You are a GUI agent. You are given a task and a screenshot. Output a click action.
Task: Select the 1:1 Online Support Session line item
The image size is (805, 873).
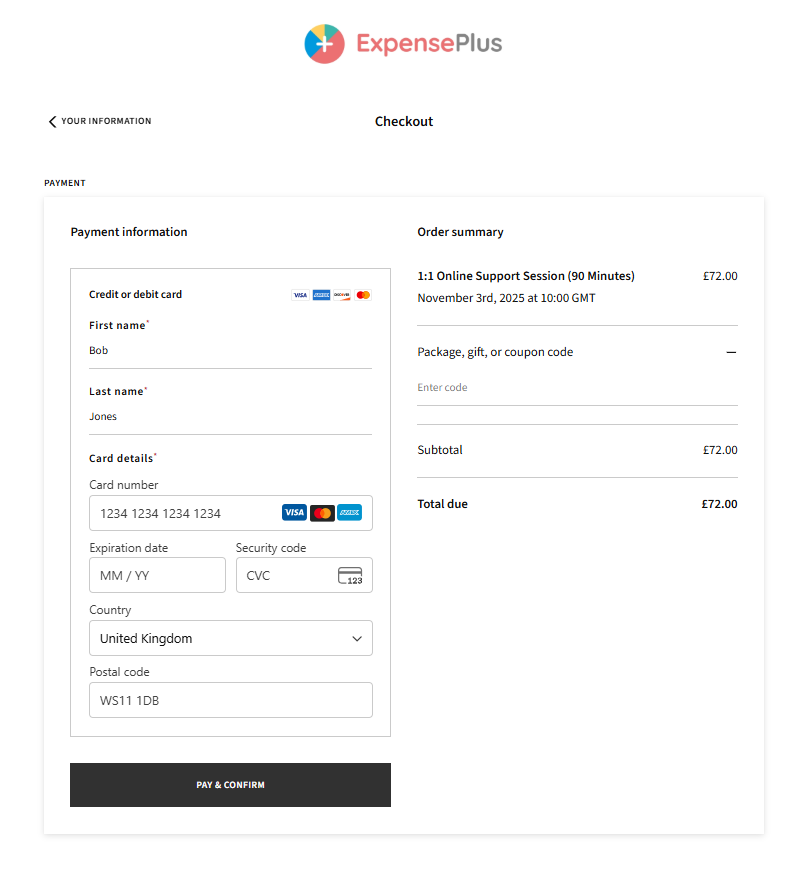tap(527, 276)
